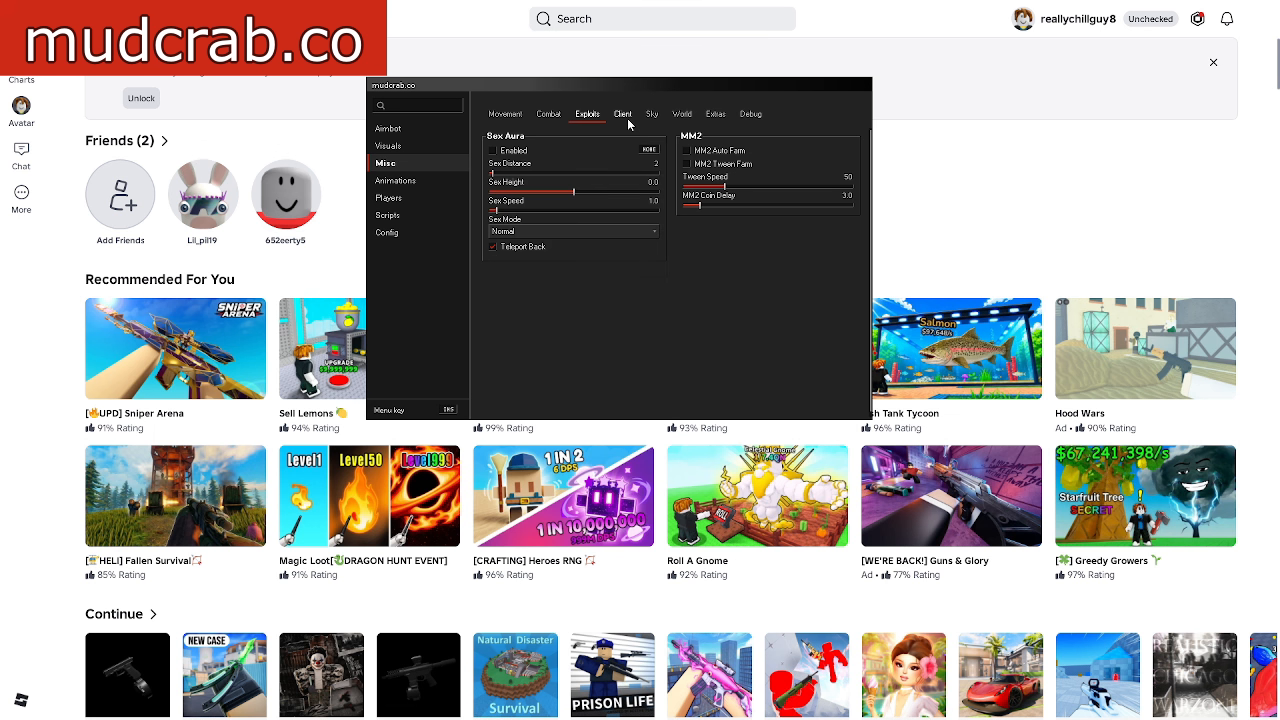The height and width of the screenshot is (720, 1280).
Task: Switch to the Client tab
Action: click(622, 114)
